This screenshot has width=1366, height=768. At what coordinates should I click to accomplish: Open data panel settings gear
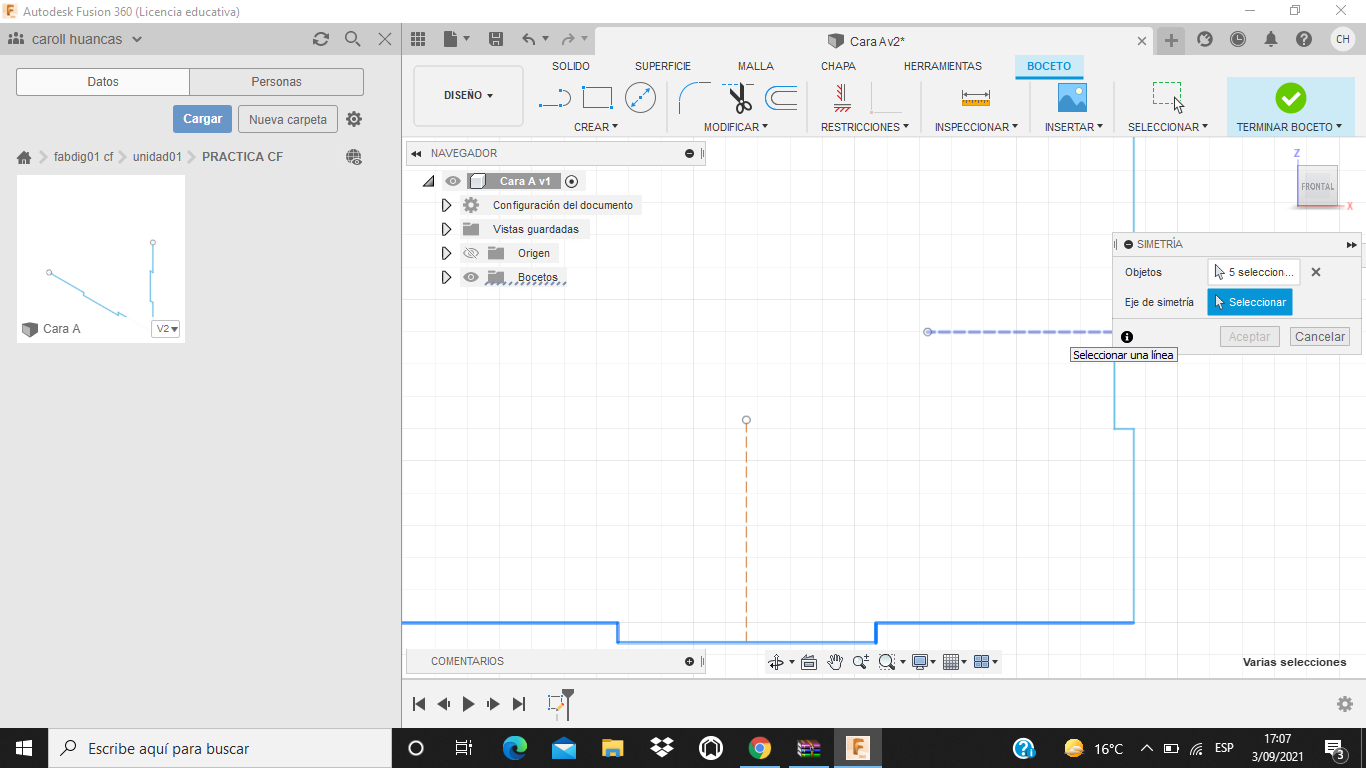click(x=354, y=119)
